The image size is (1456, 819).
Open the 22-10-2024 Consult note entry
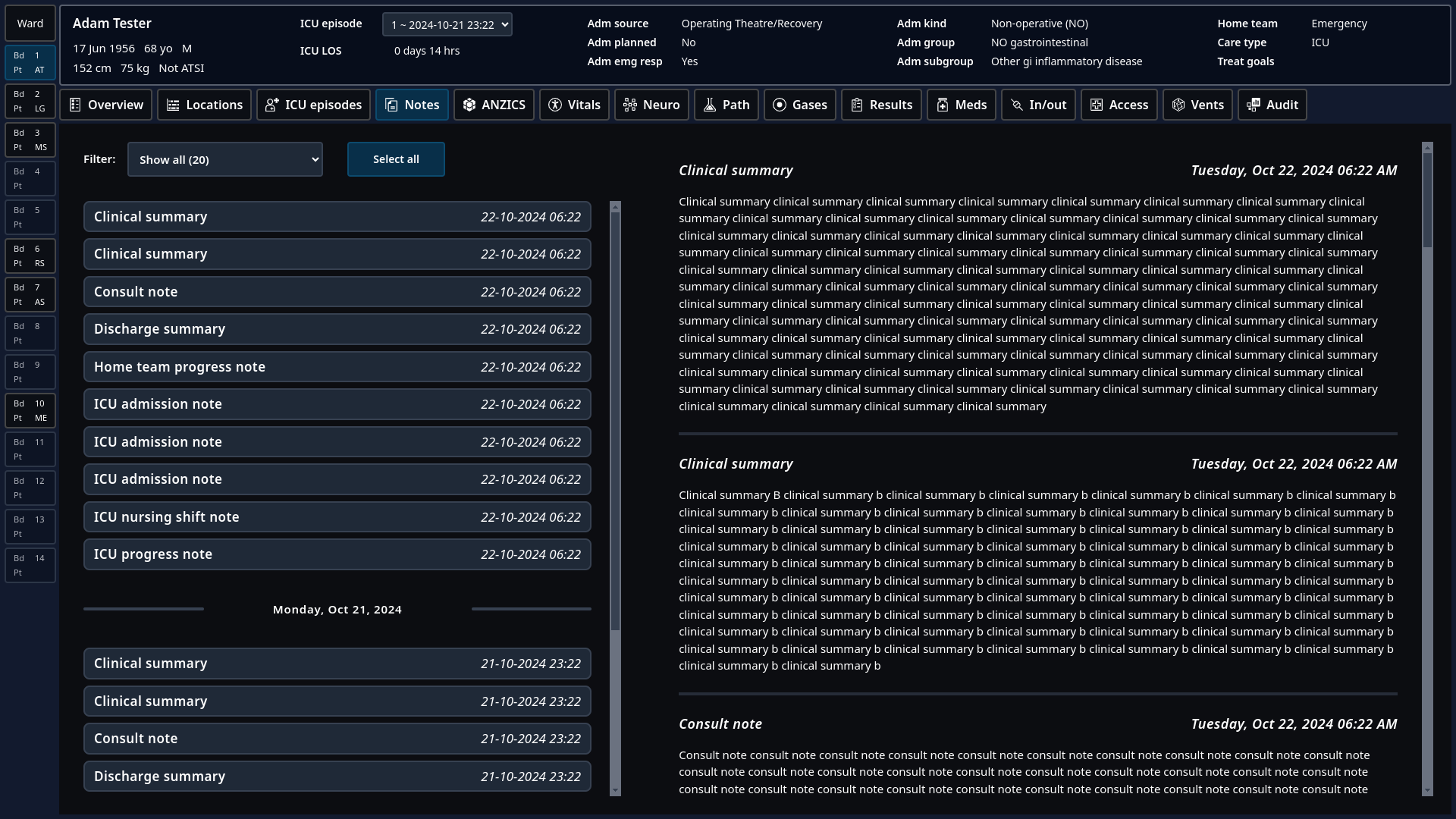pyautogui.click(x=337, y=292)
